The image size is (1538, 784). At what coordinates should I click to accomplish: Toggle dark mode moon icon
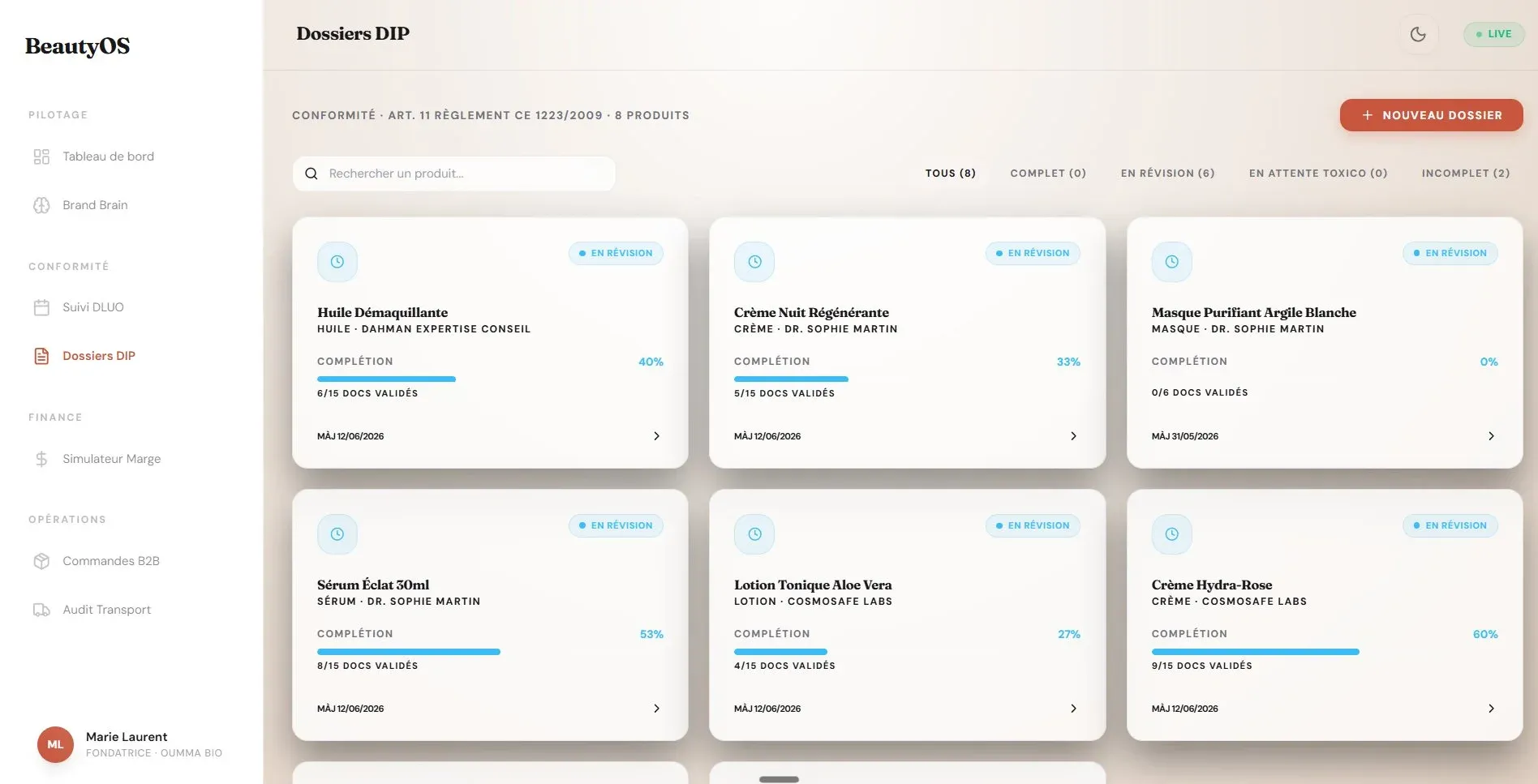(x=1418, y=34)
